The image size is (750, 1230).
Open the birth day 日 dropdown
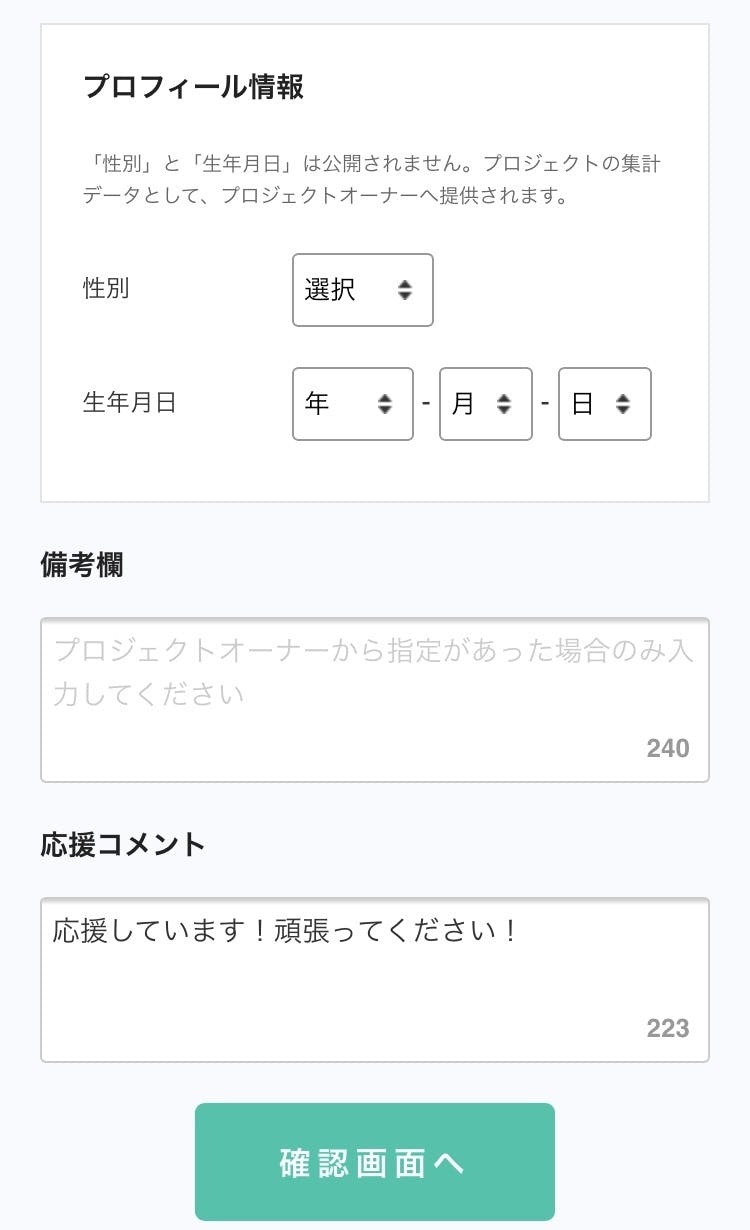[x=604, y=404]
